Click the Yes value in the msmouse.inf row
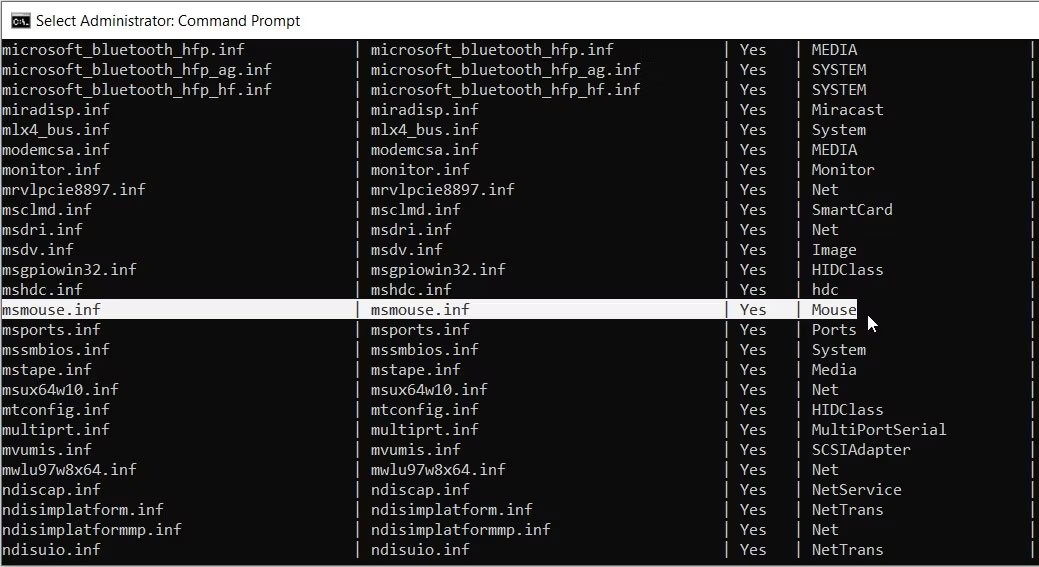 coord(753,310)
